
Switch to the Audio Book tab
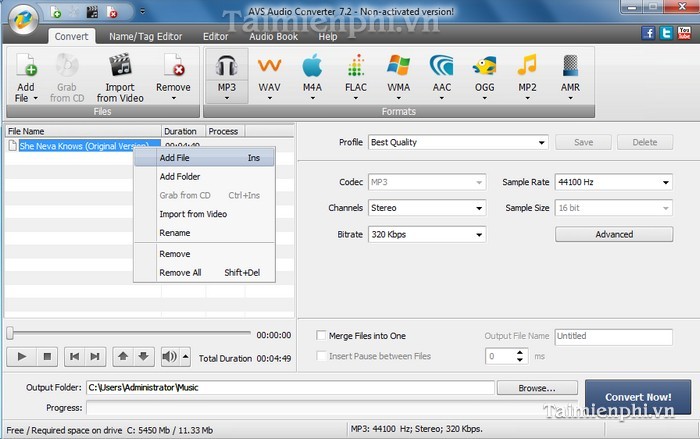tap(273, 37)
